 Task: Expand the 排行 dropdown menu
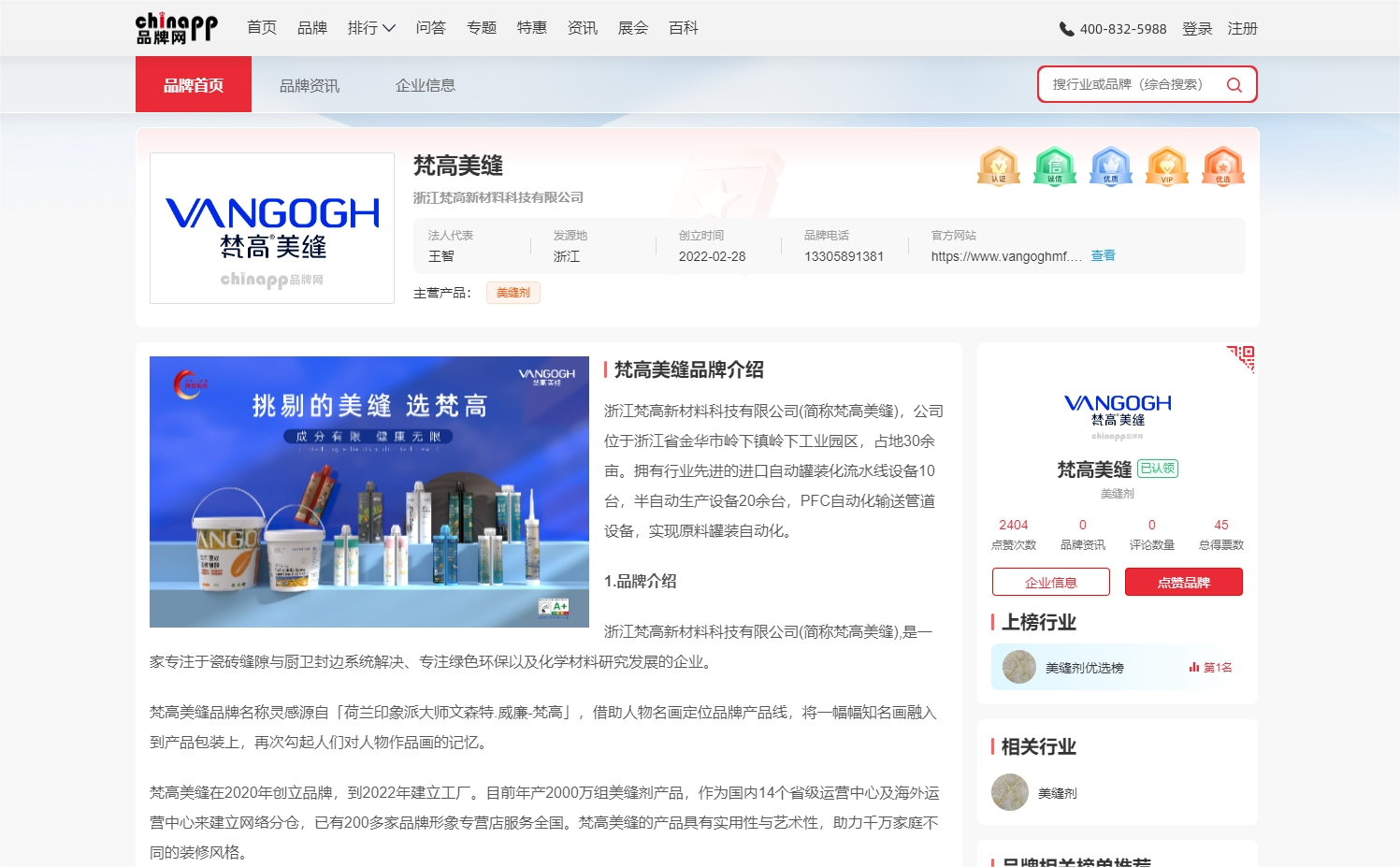(371, 28)
